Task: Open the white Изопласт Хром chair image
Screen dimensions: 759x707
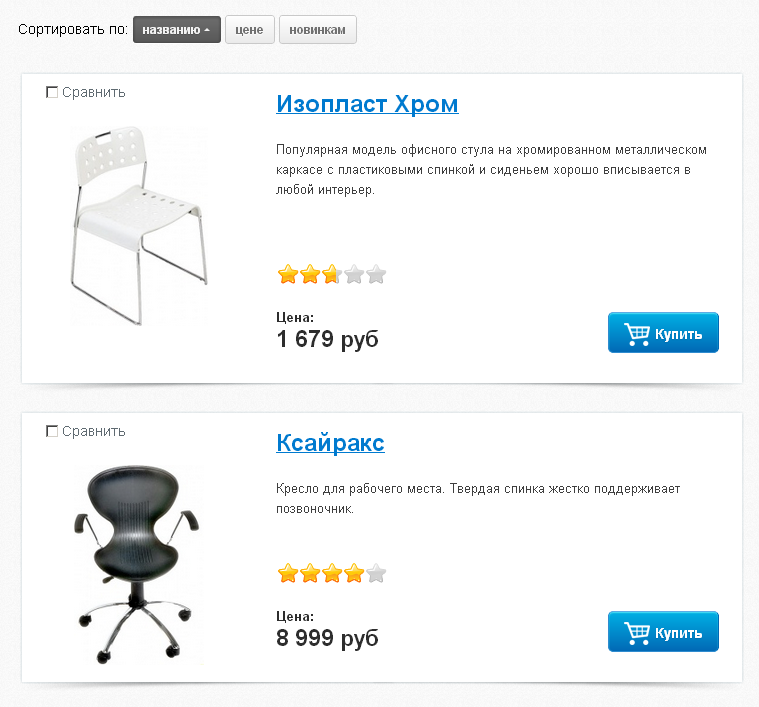Action: point(138,225)
